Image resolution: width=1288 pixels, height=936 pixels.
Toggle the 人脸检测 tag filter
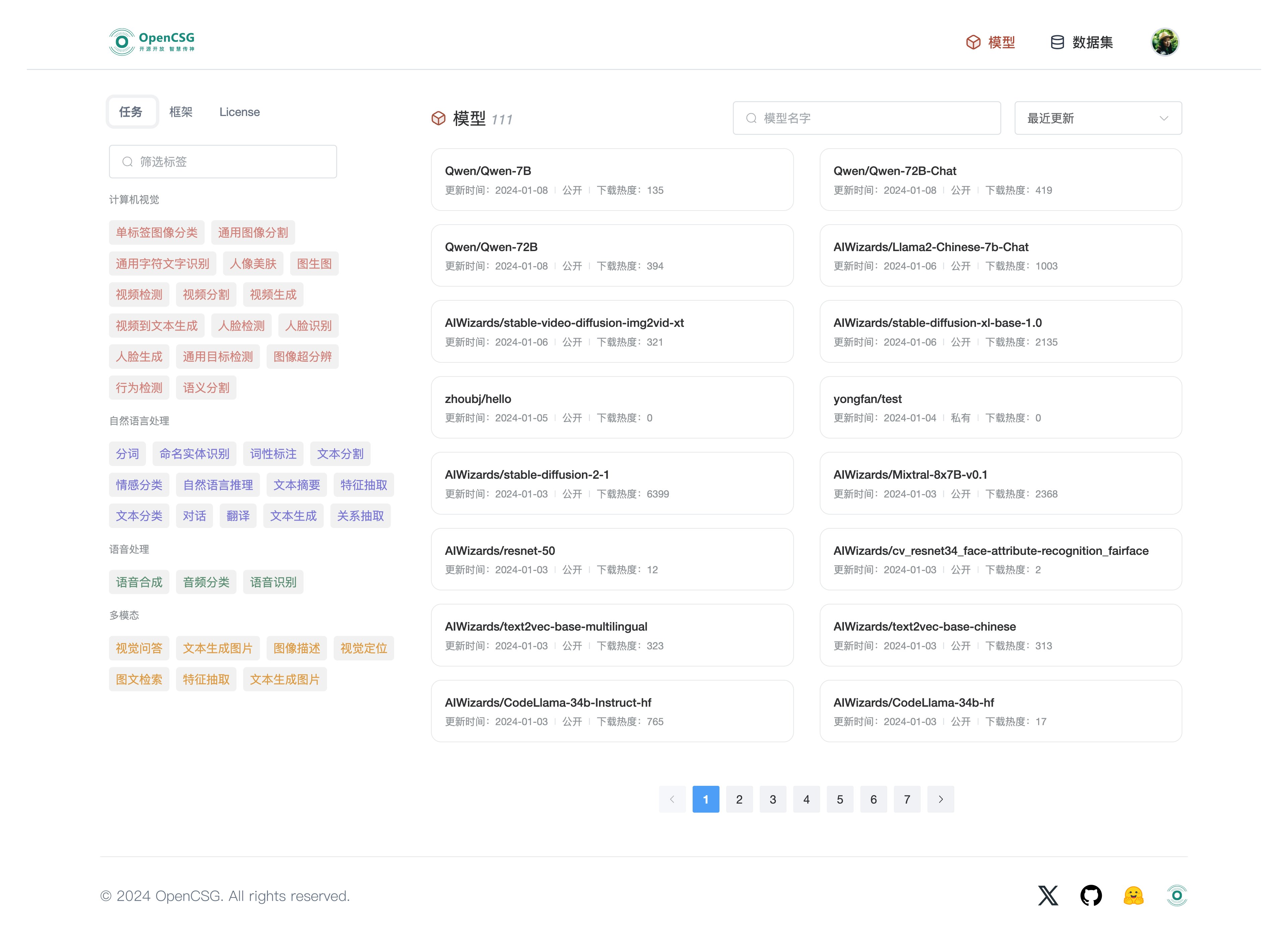click(x=241, y=325)
